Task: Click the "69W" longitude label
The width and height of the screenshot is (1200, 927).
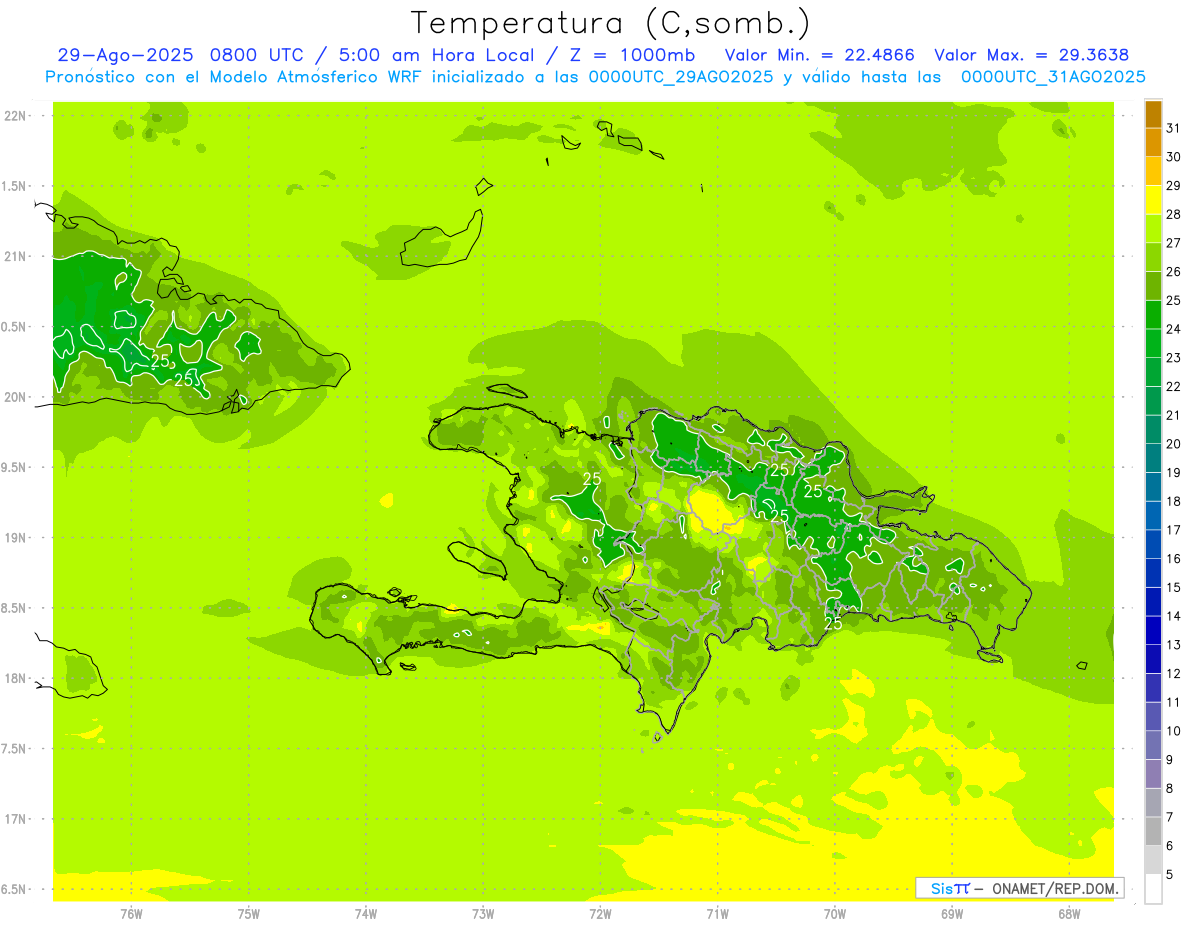Action: click(x=952, y=913)
